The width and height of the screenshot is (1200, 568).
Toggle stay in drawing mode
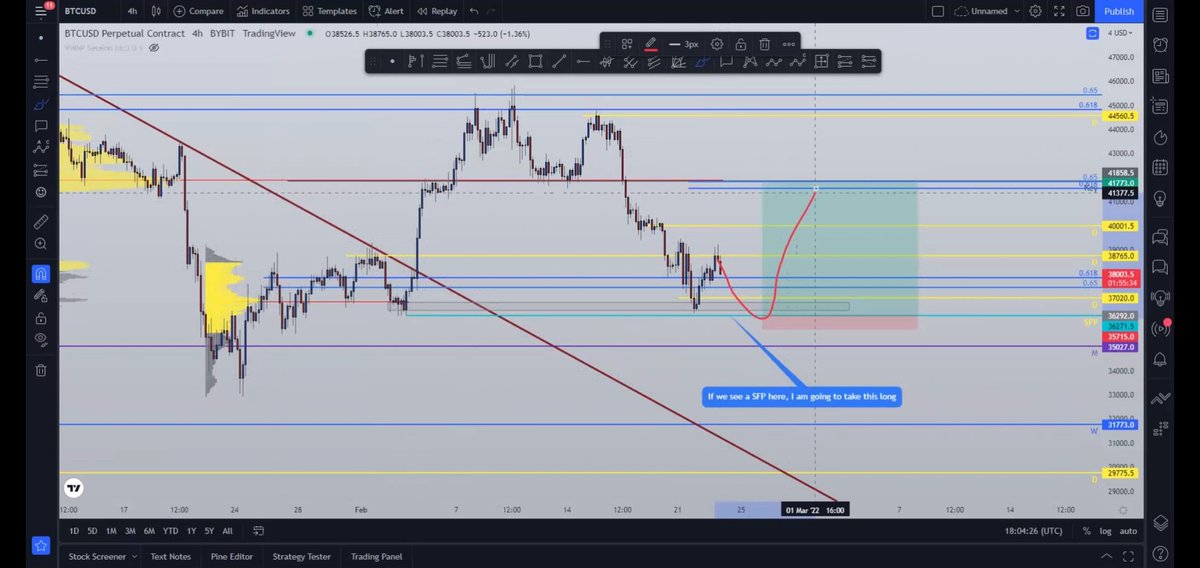click(x=41, y=295)
